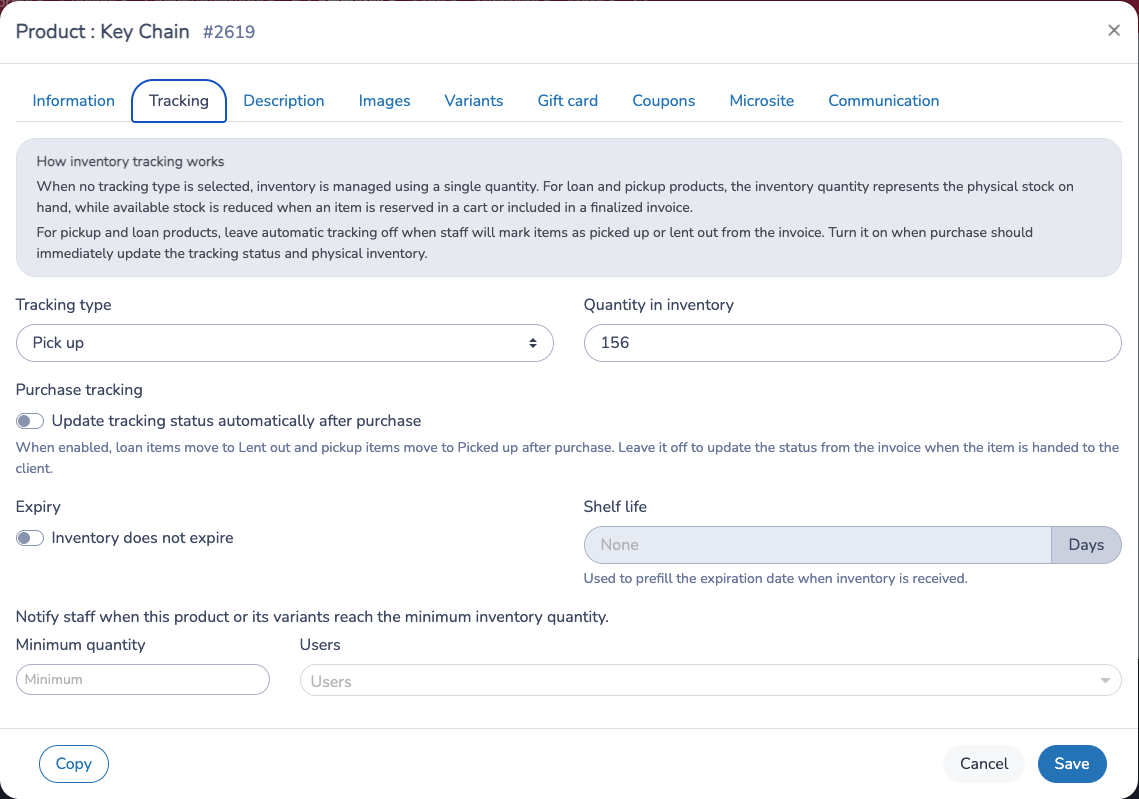Click the Shelf life input field
The width and height of the screenshot is (1139, 799).
pyautogui.click(x=817, y=545)
